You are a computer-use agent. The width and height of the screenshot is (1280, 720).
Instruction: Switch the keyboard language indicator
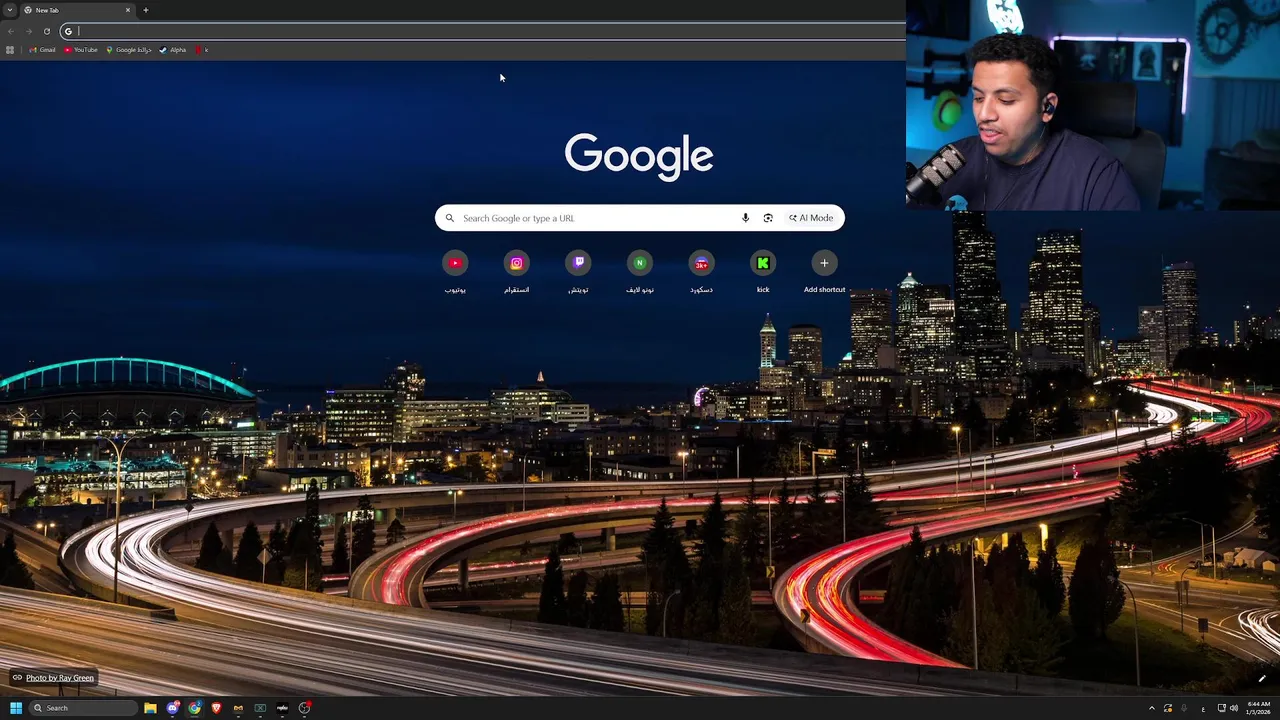[1203, 709]
